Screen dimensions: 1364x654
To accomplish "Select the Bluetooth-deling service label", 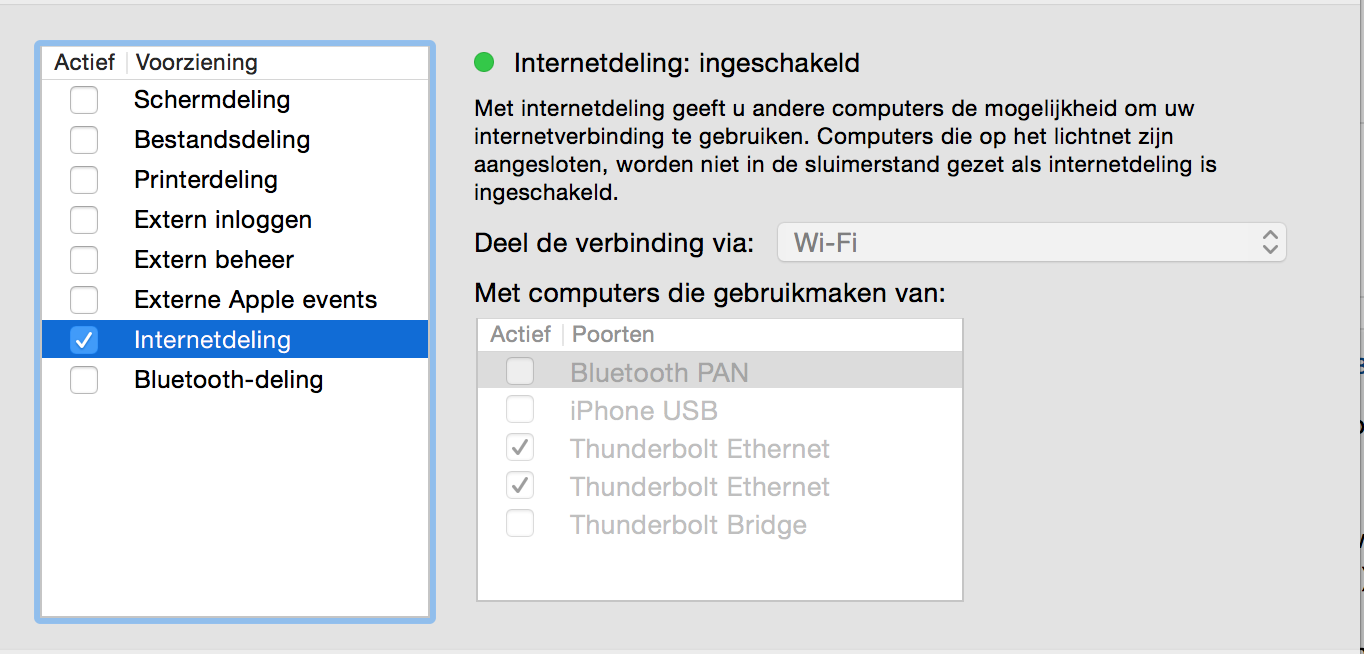I will coord(229,380).
